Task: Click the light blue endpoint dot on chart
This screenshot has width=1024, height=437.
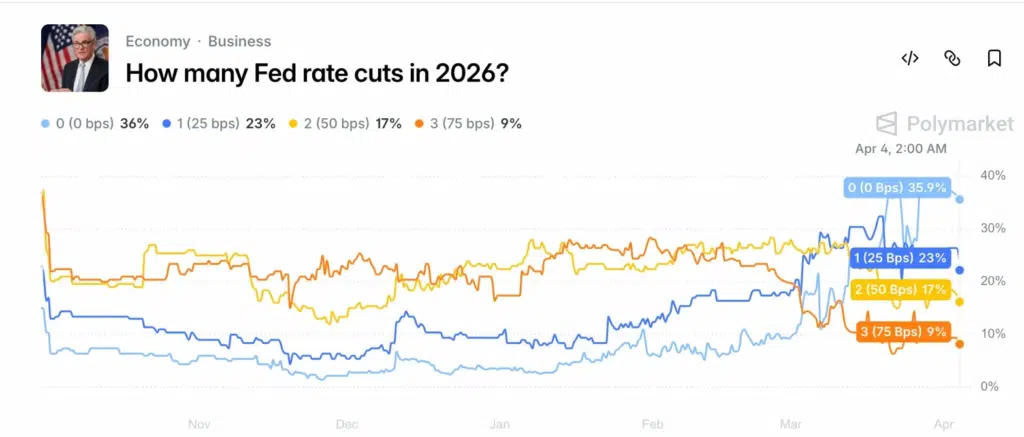Action: point(960,199)
